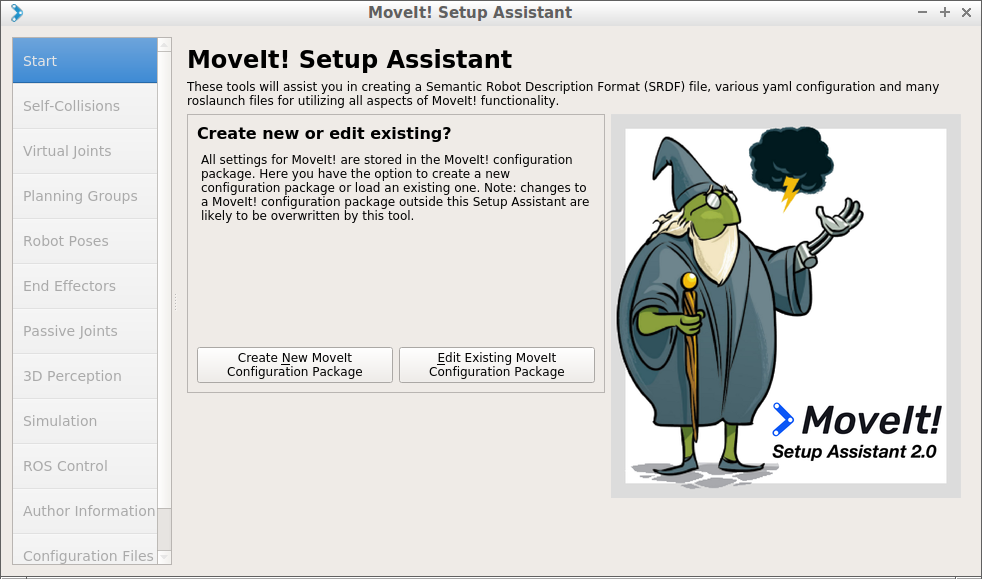Select Configuration Files sidebar entry

pyautogui.click(x=85, y=550)
